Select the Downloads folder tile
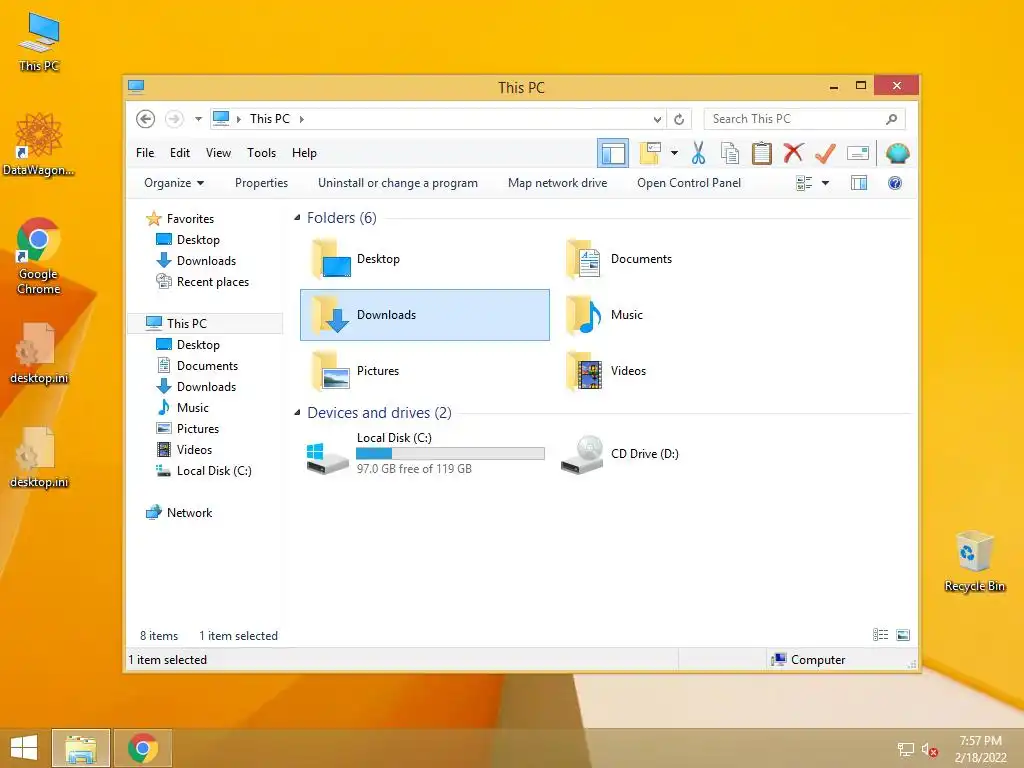This screenshot has height=768, width=1024. 424,315
